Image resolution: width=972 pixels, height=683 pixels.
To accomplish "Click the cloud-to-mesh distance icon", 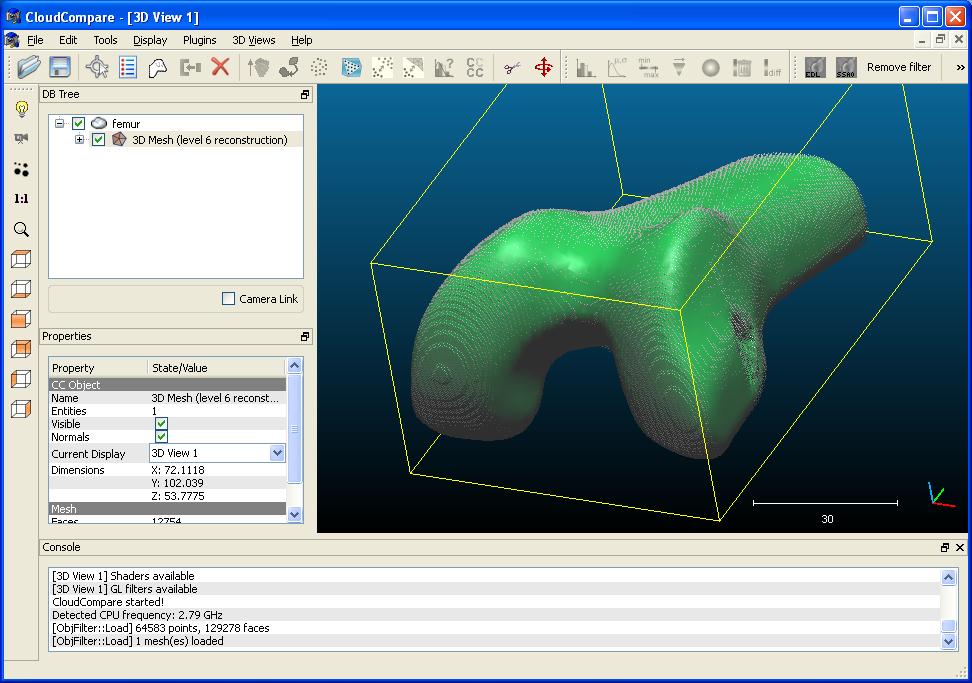I will tap(413, 67).
